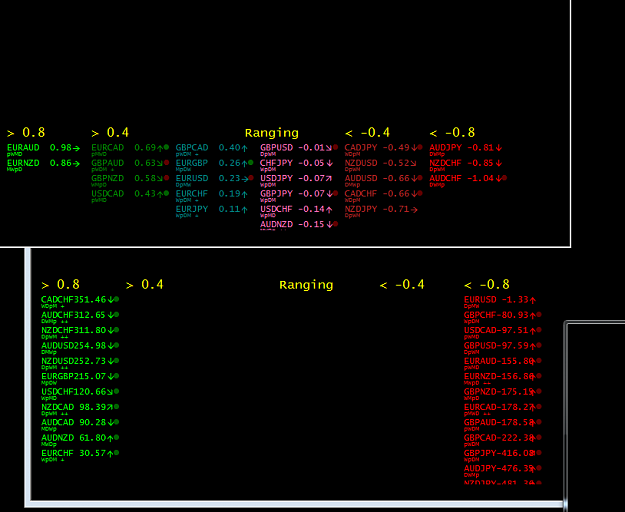Click the CHFJPY -0.05 entry
625x512 pixels.
[297, 163]
